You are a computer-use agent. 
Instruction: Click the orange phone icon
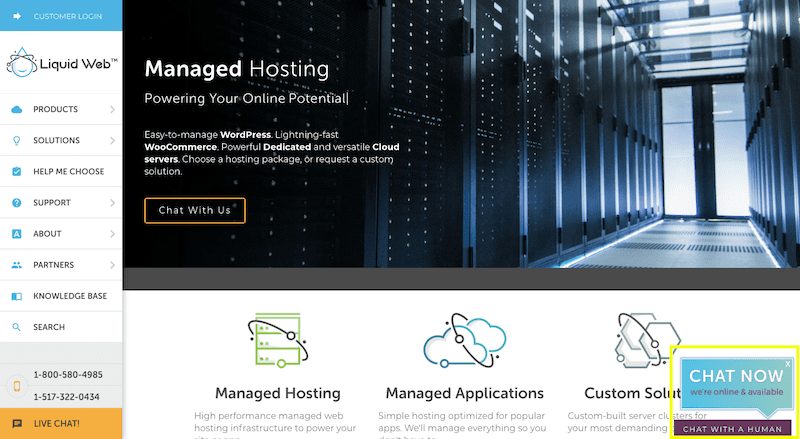click(x=16, y=386)
